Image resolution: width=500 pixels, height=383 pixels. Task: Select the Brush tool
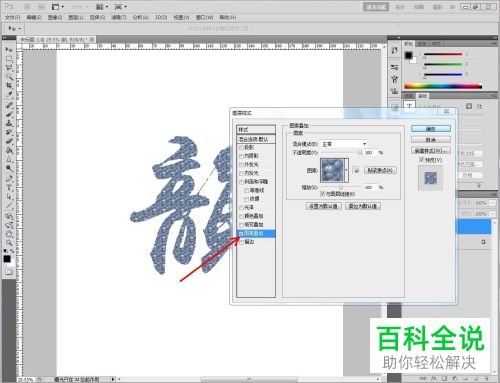[9, 114]
